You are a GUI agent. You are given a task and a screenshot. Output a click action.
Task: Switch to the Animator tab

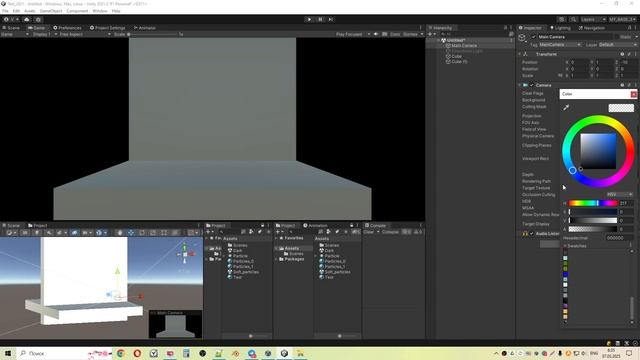point(145,28)
